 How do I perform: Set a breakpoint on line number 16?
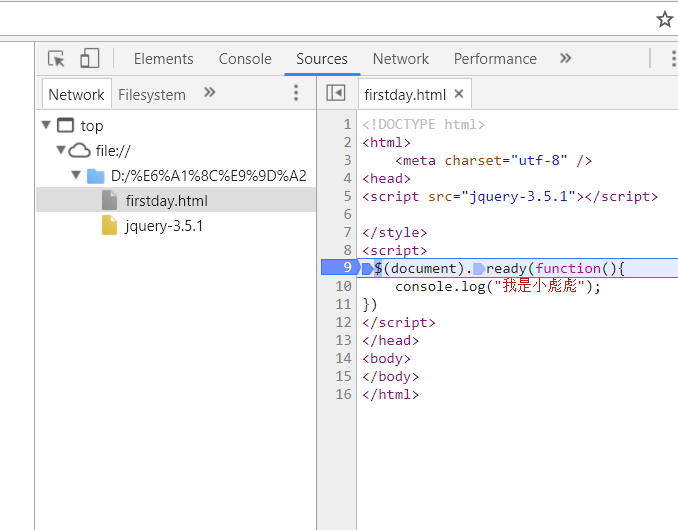point(344,394)
